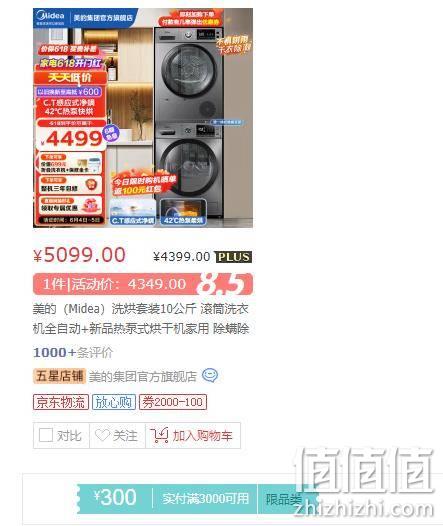Click the 五星店铺 badge
The image size is (443, 526).
click(x=59, y=376)
